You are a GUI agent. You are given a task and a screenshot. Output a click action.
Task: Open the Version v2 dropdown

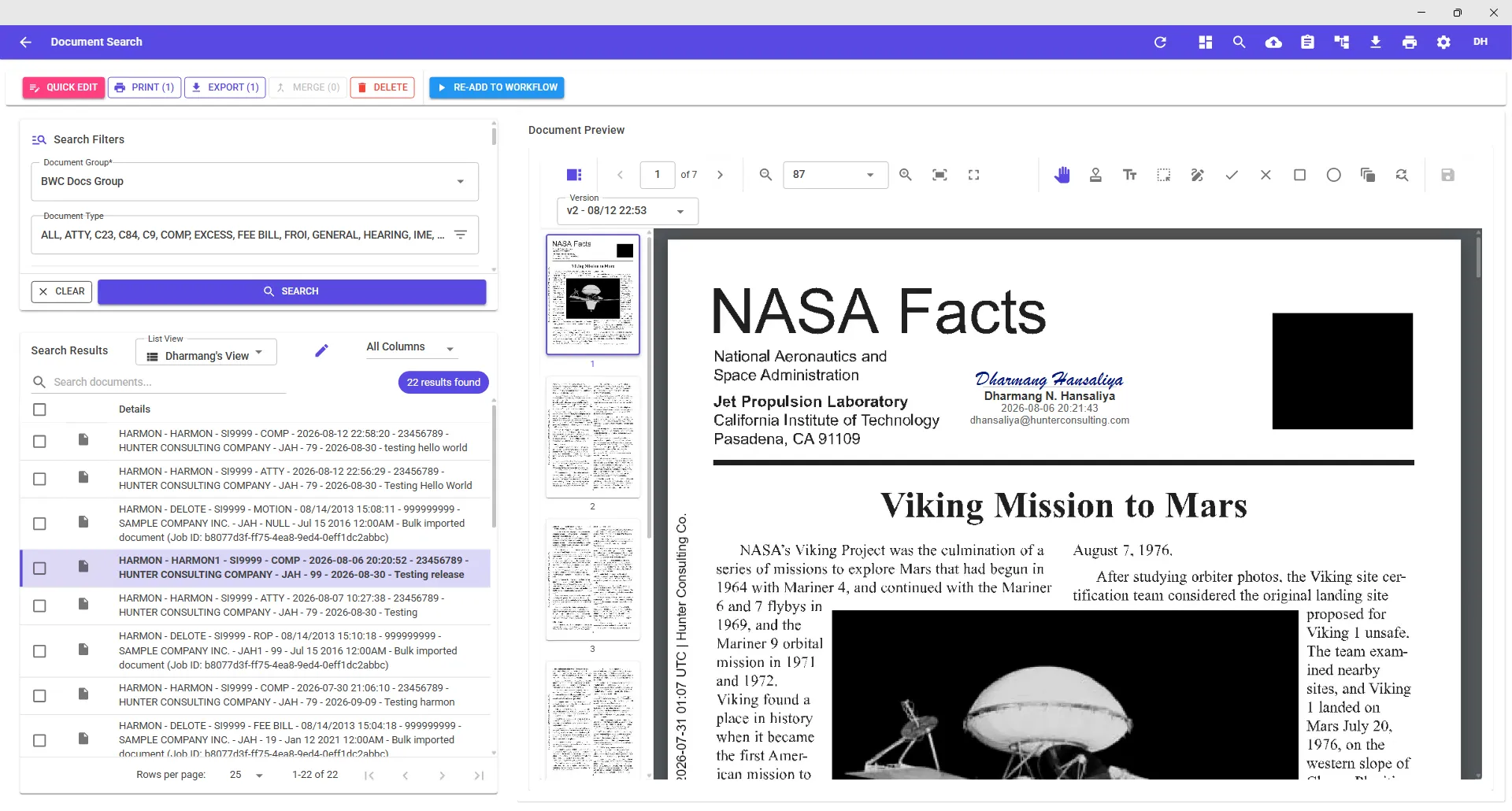click(x=627, y=211)
